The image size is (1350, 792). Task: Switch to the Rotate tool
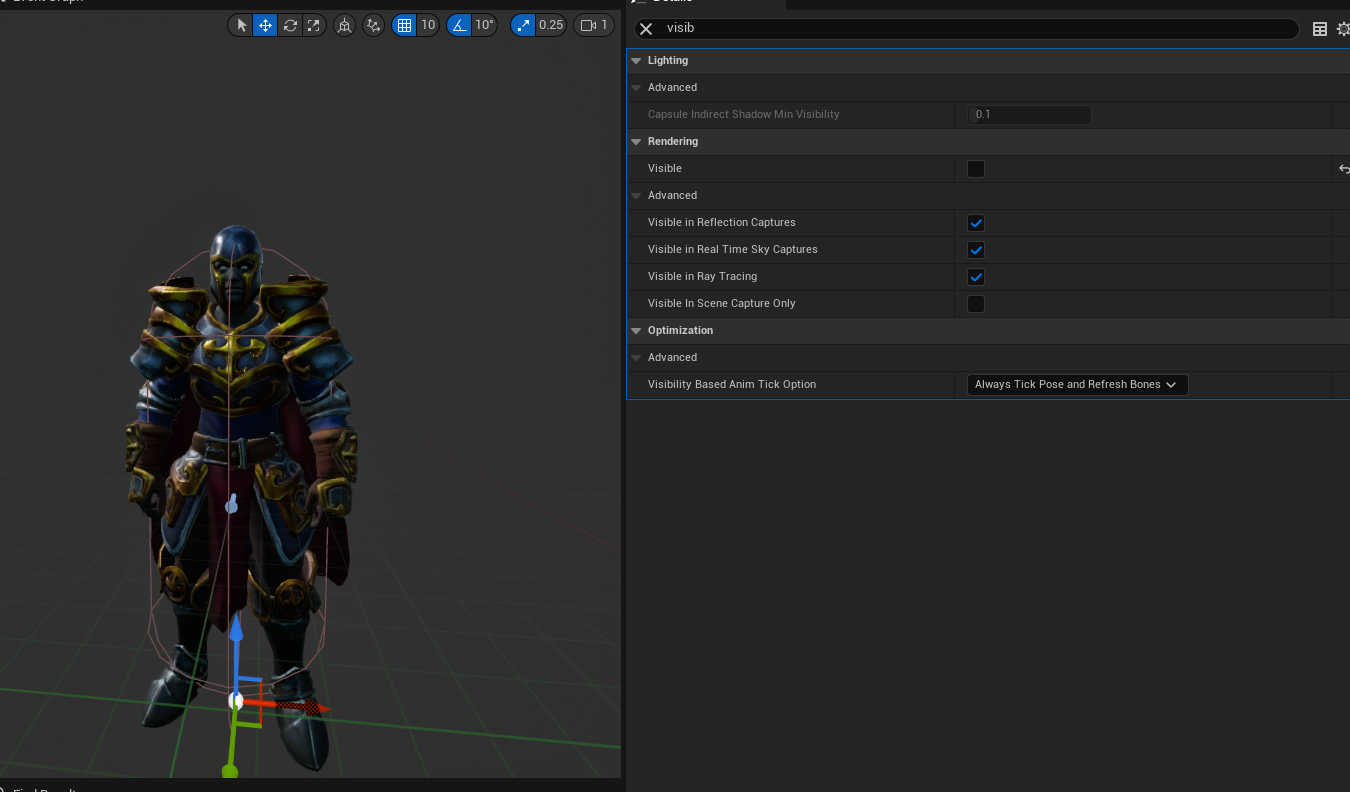(290, 25)
